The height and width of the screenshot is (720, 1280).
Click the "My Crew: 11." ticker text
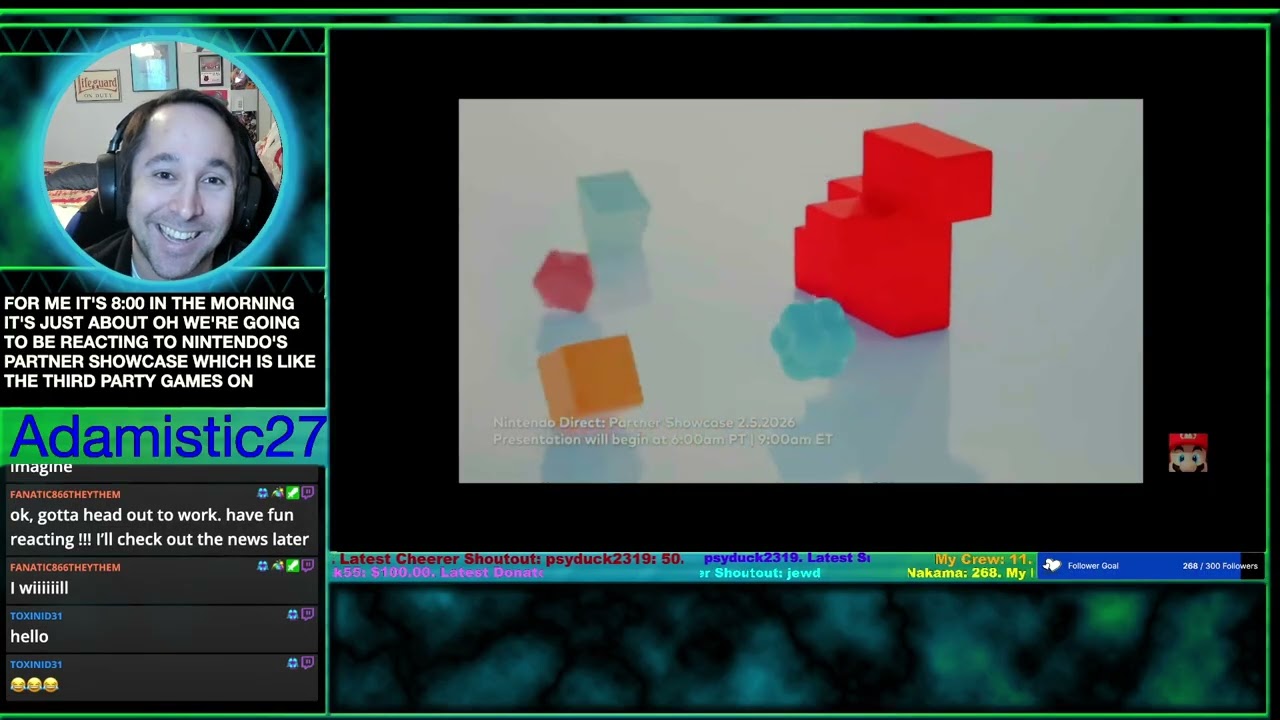pyautogui.click(x=983, y=559)
